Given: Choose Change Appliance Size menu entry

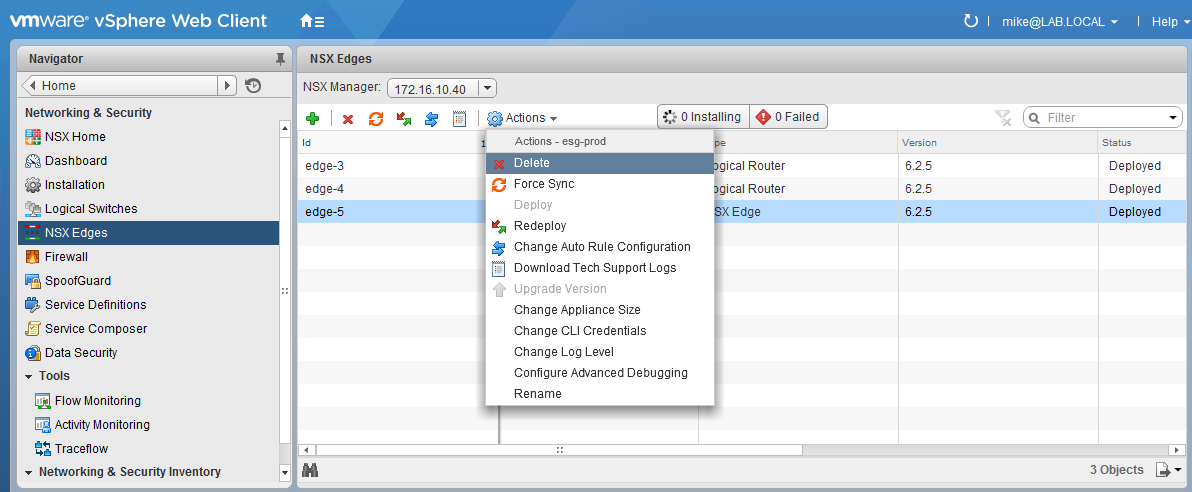Looking at the screenshot, I should coord(577,310).
